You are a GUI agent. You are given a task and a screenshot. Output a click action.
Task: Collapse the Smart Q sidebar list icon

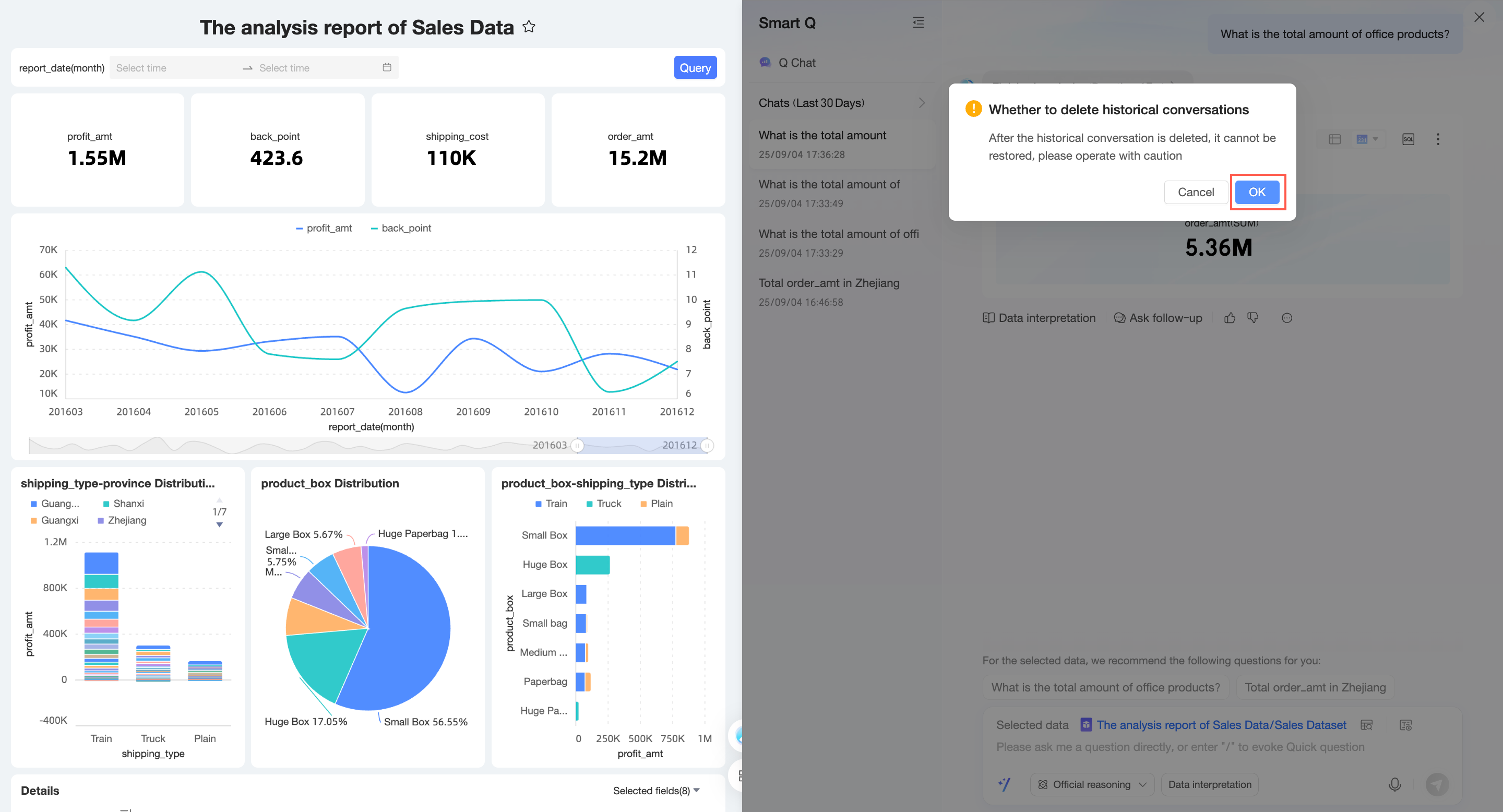[918, 23]
